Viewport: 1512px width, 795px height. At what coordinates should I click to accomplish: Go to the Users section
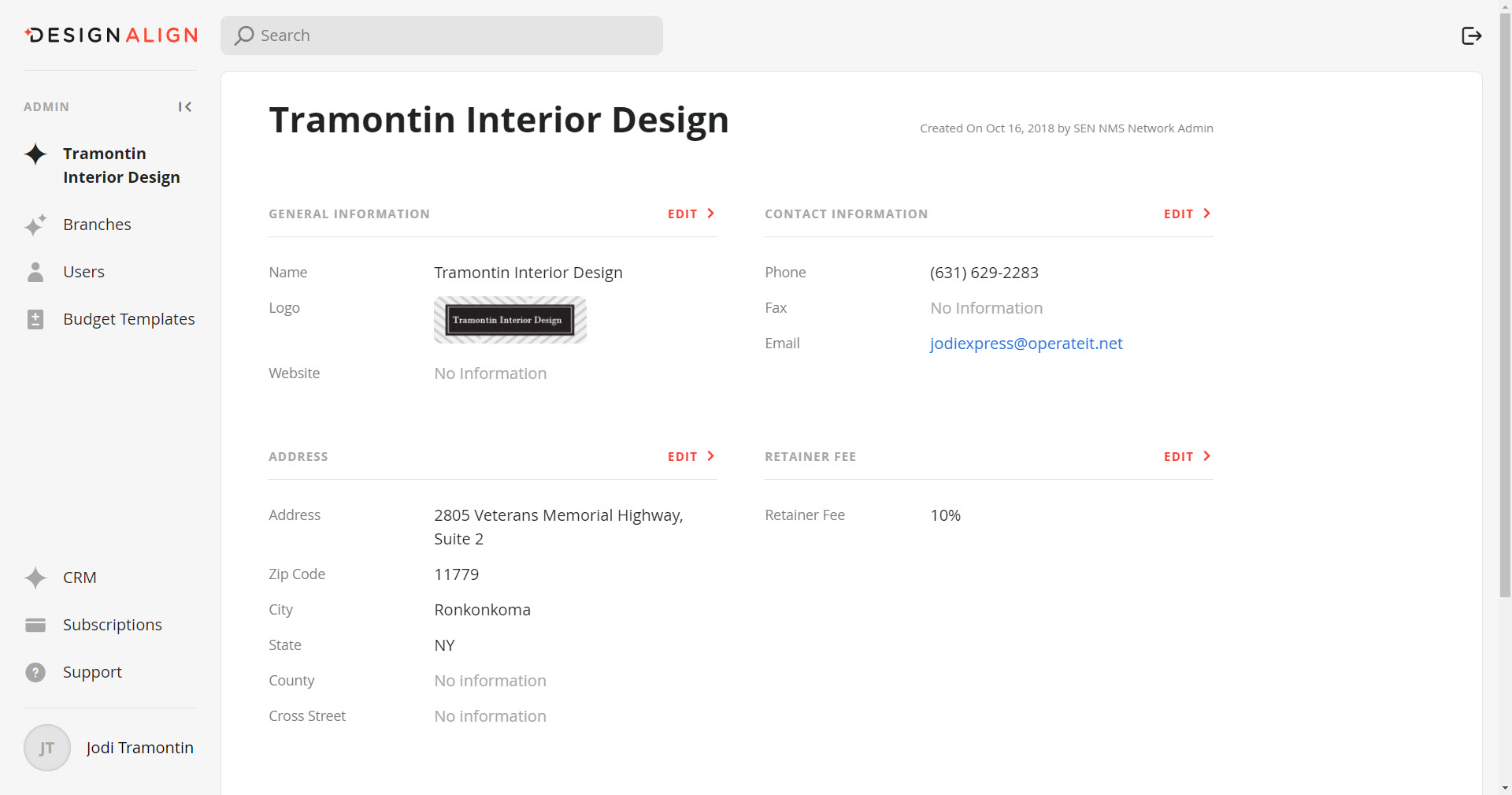[x=83, y=272]
